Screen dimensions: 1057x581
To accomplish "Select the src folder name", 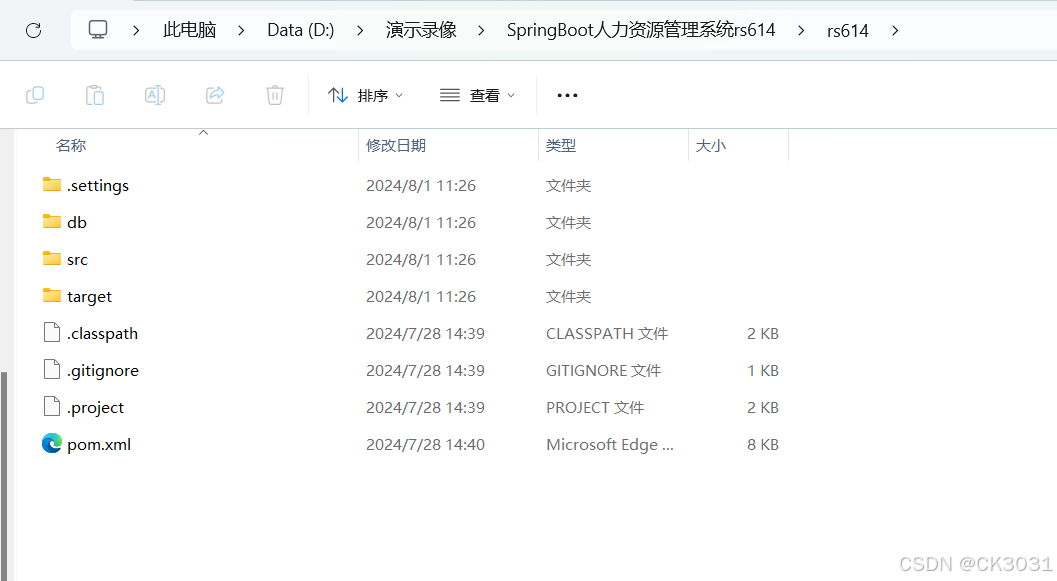I will pos(78,259).
